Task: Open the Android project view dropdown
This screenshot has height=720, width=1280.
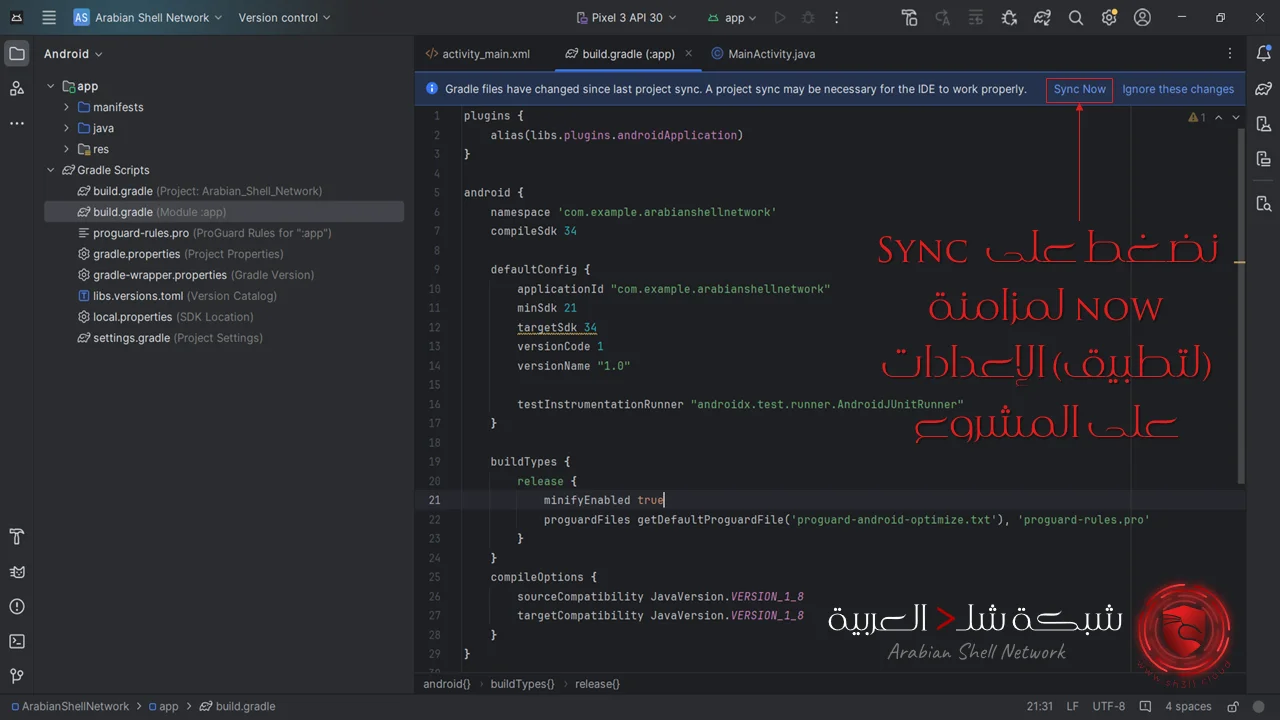Action: click(73, 54)
